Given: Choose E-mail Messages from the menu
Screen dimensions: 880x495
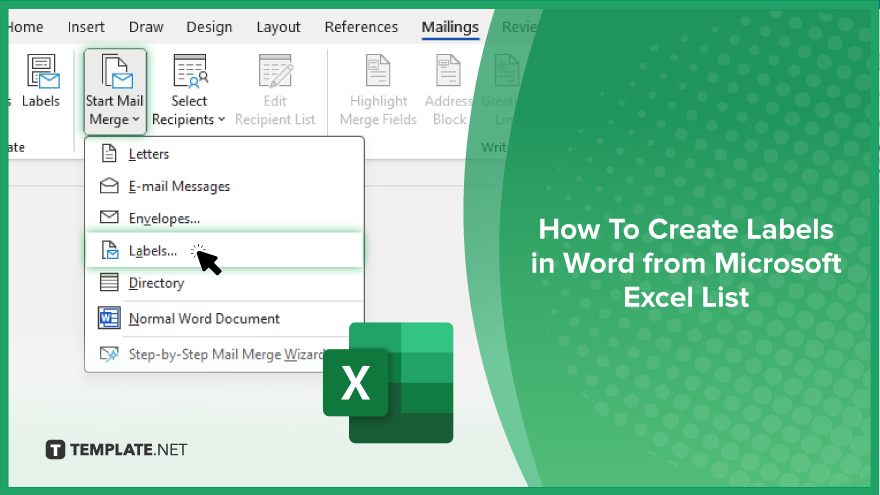Looking at the screenshot, I should click(224, 186).
